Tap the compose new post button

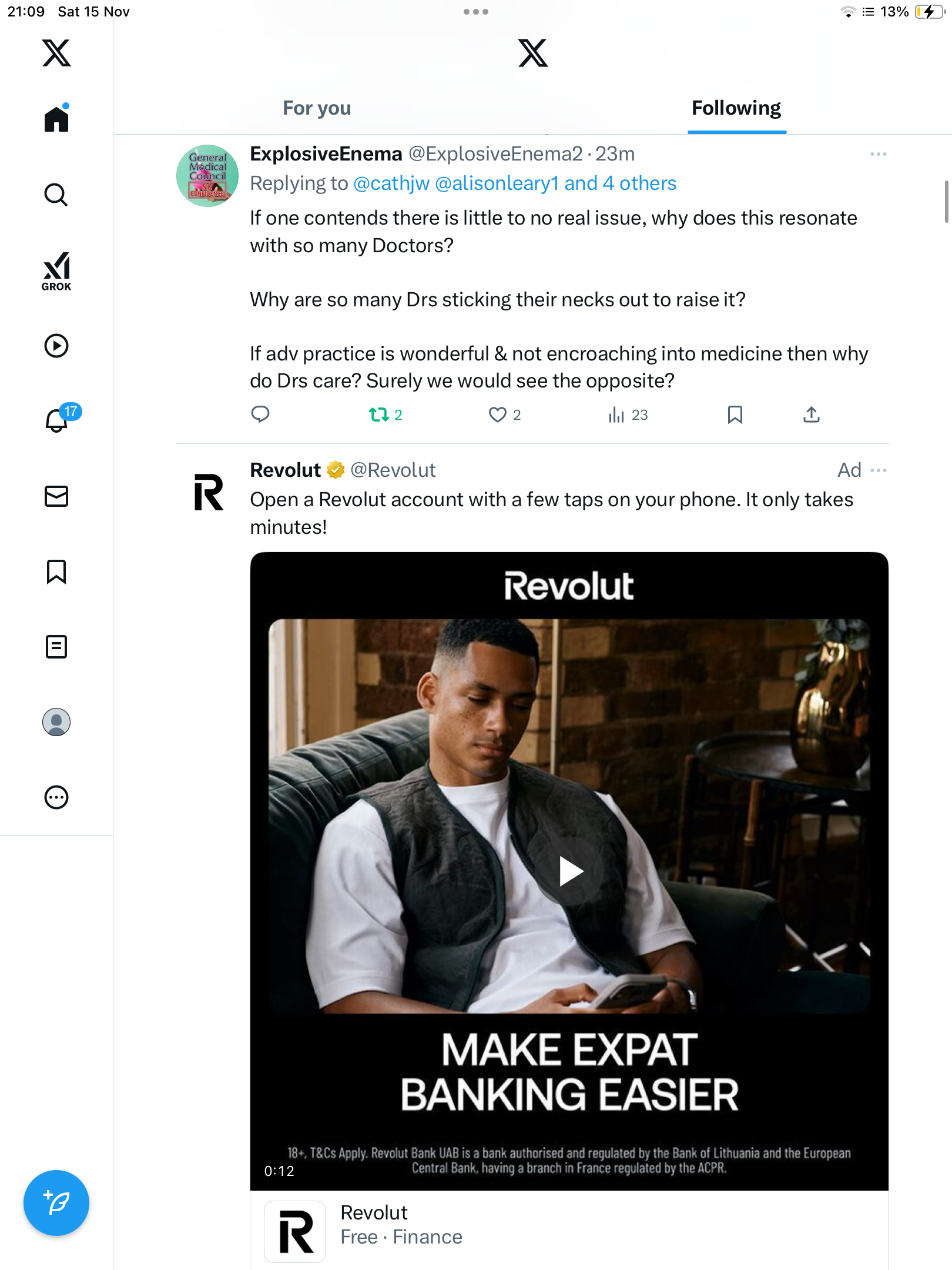[x=56, y=1203]
